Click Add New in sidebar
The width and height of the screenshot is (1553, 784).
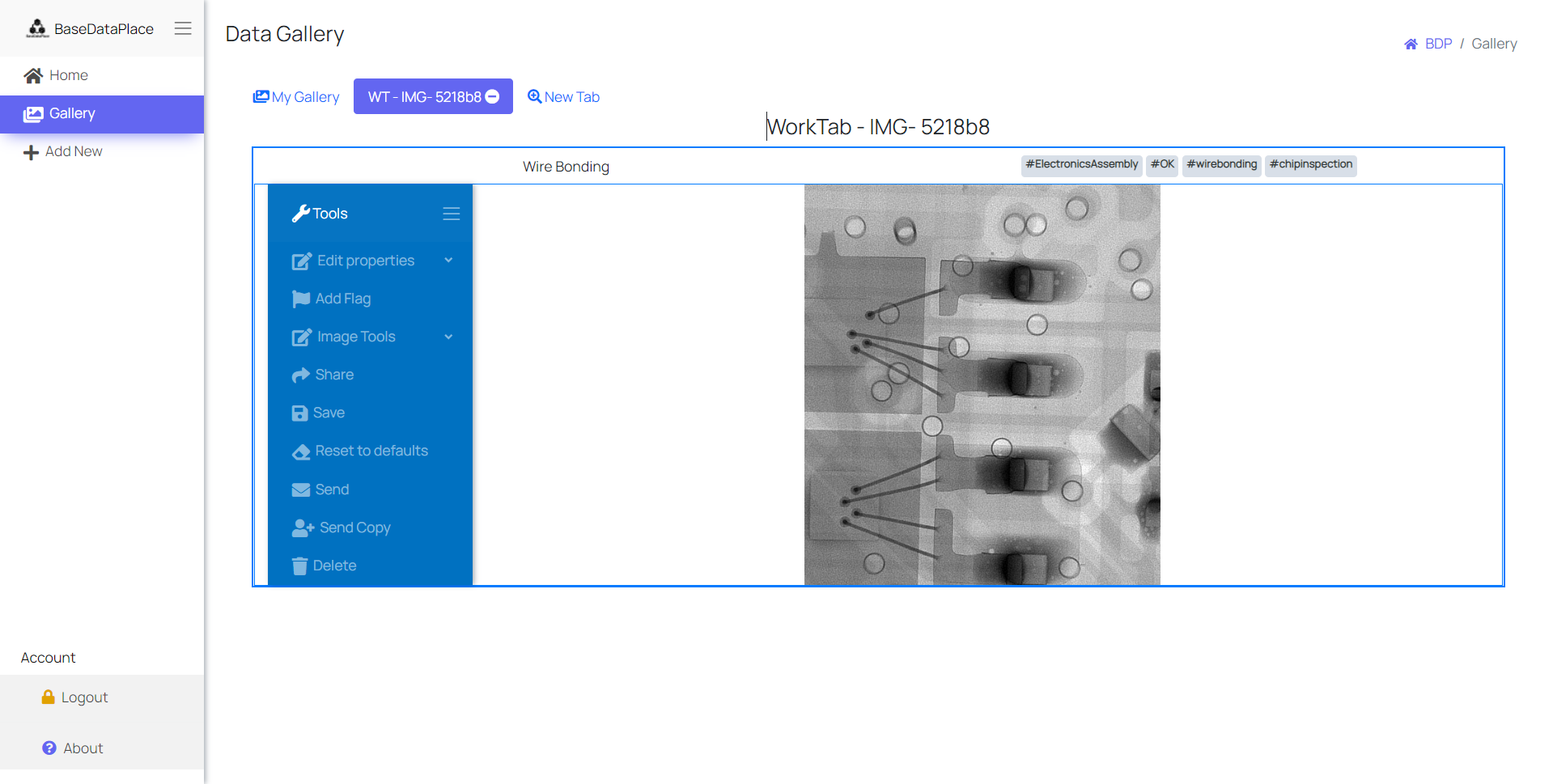pos(73,151)
